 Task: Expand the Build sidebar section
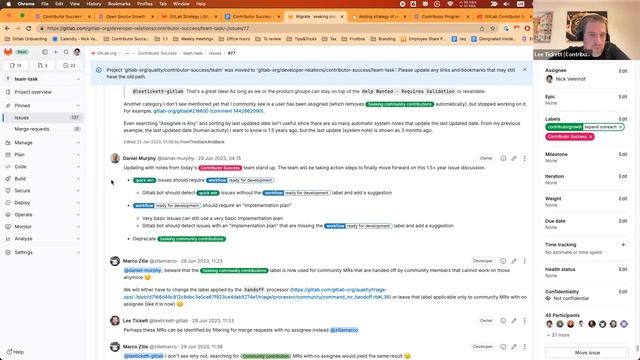click(x=42, y=178)
